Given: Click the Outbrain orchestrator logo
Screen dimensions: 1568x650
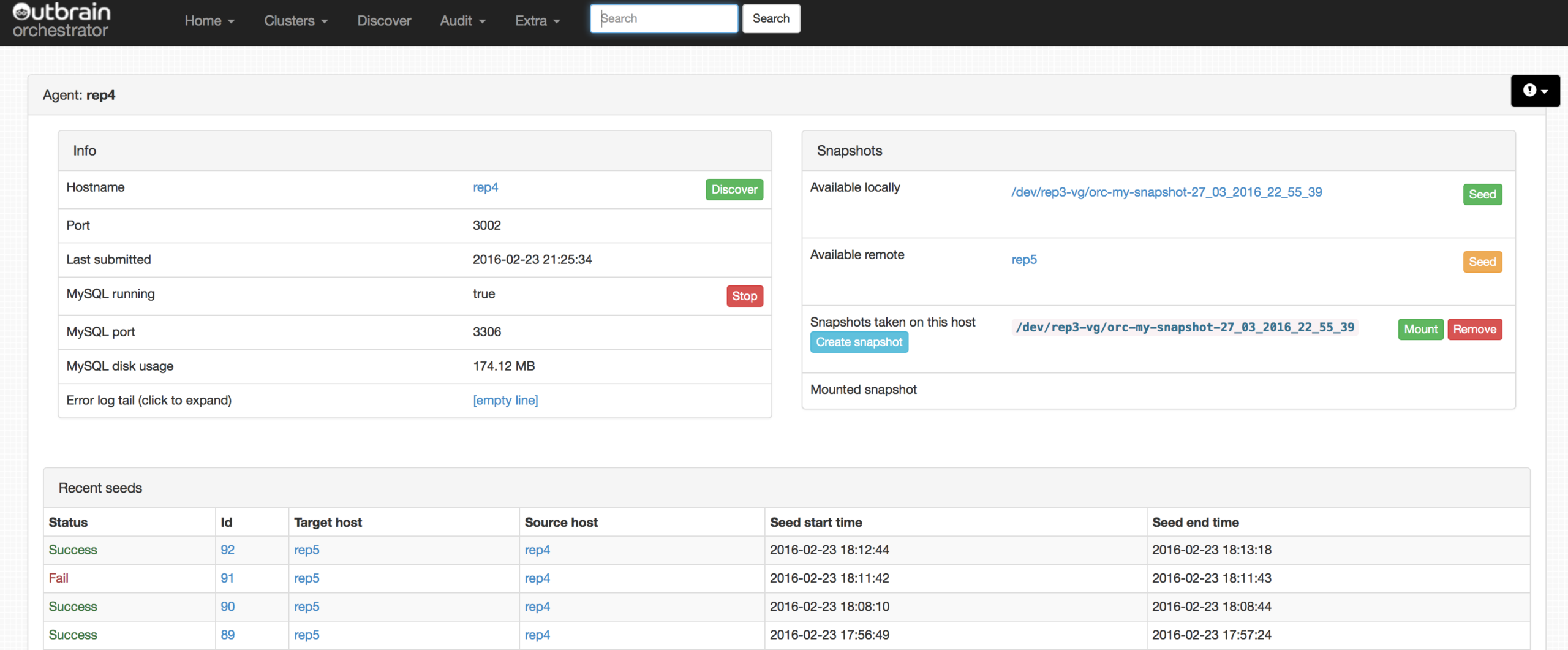Looking at the screenshot, I should click(x=61, y=21).
